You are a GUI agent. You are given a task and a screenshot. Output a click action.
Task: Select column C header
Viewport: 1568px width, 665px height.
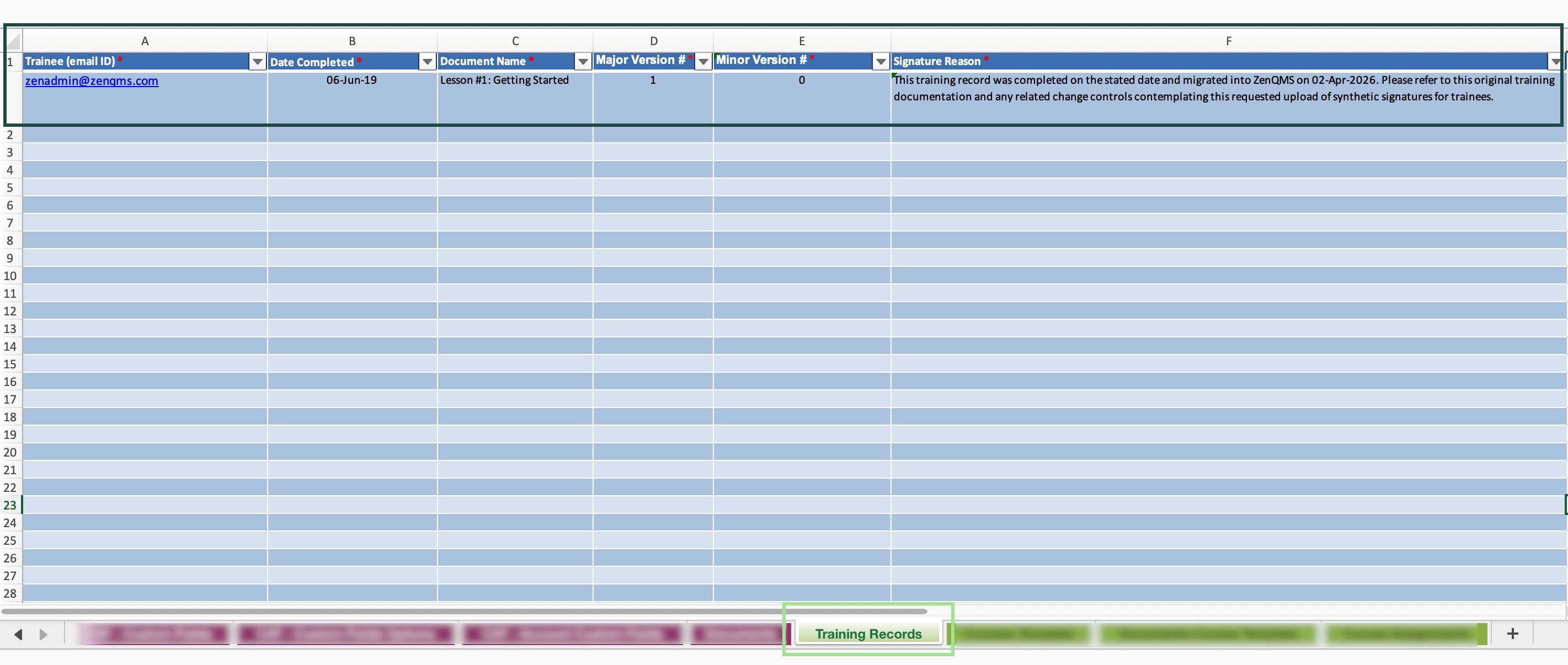[x=515, y=41]
